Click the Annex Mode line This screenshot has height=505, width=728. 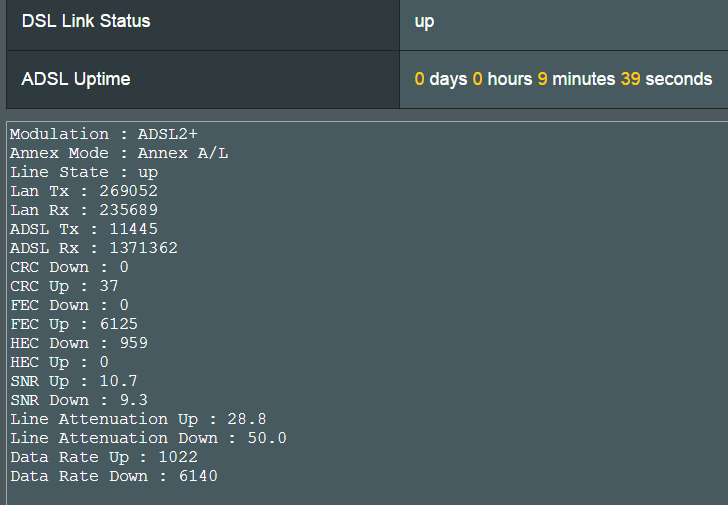[119, 153]
